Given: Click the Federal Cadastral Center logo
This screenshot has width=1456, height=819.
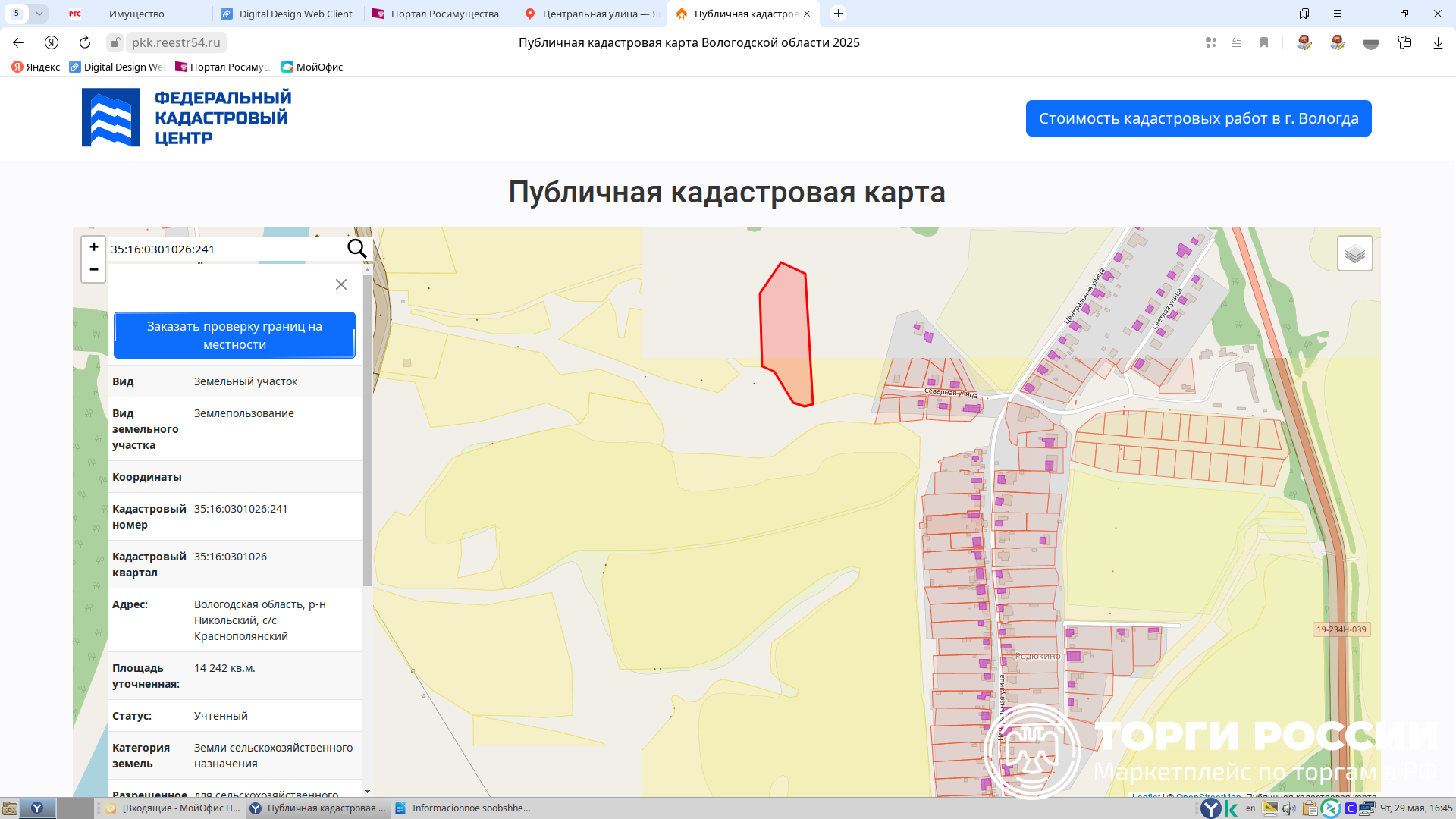Looking at the screenshot, I should (187, 118).
